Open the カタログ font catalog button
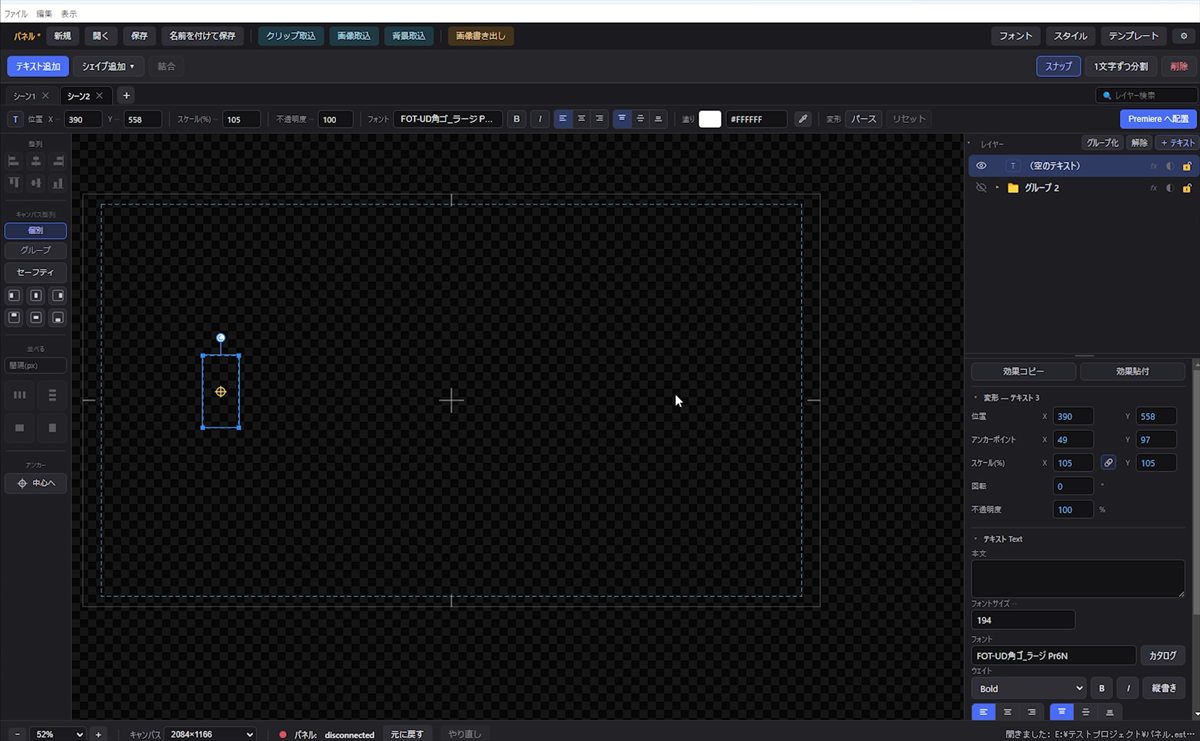Screen dimensions: 1200x741 coord(1163,656)
